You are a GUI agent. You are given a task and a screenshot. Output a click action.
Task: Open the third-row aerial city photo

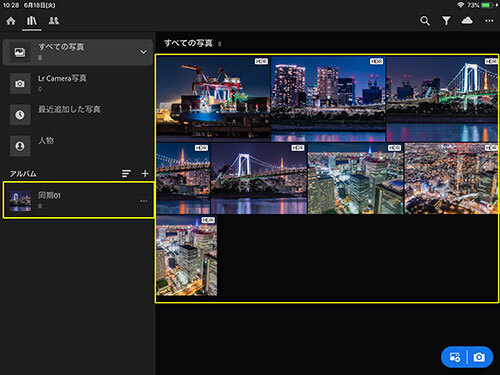(x=187, y=255)
